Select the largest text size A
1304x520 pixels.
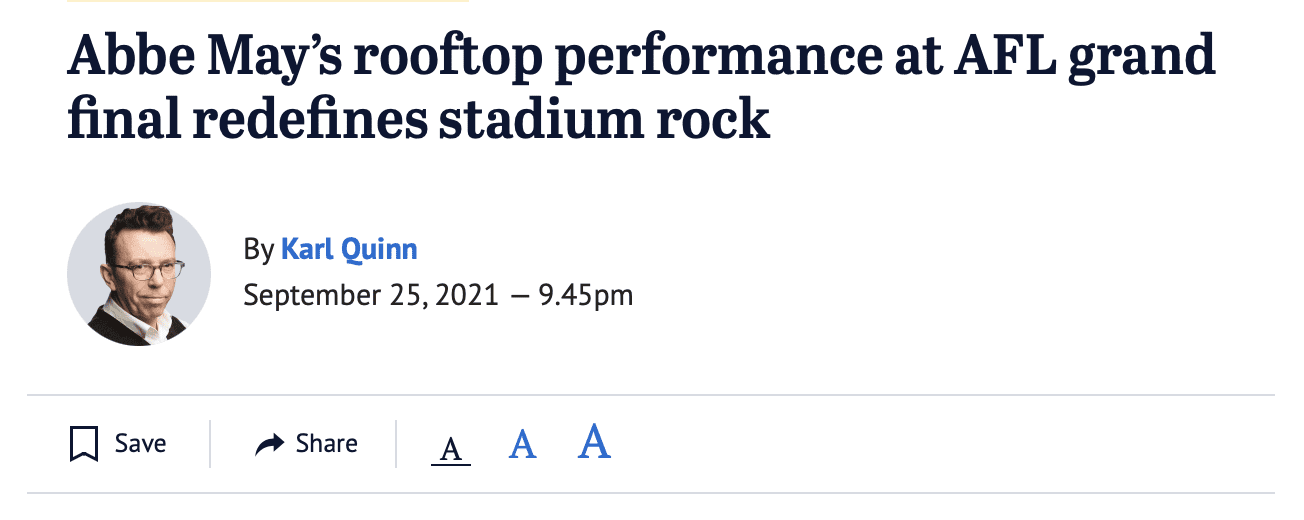coord(594,441)
